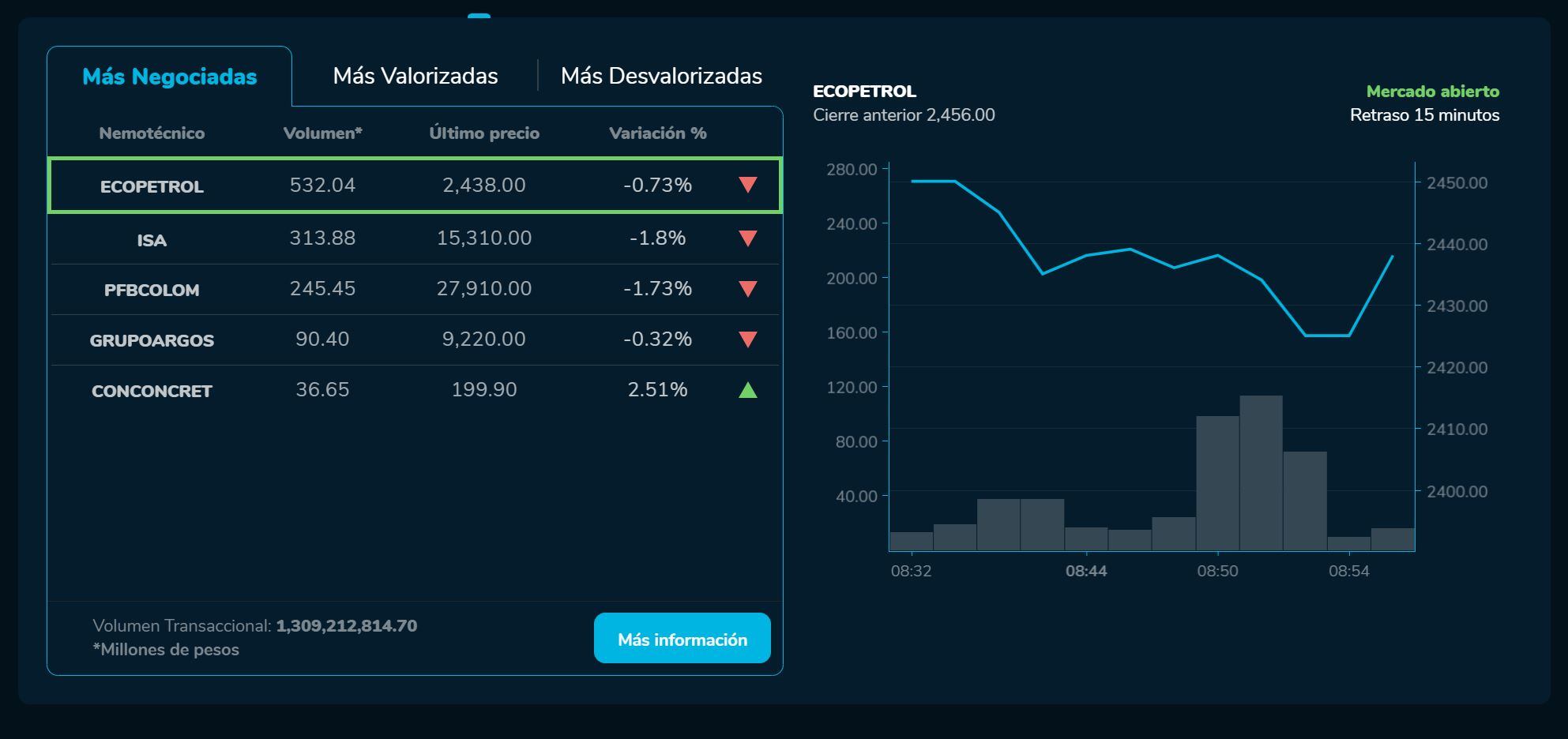
Task: Click the 08:44 time label on chart
Action: point(1085,571)
